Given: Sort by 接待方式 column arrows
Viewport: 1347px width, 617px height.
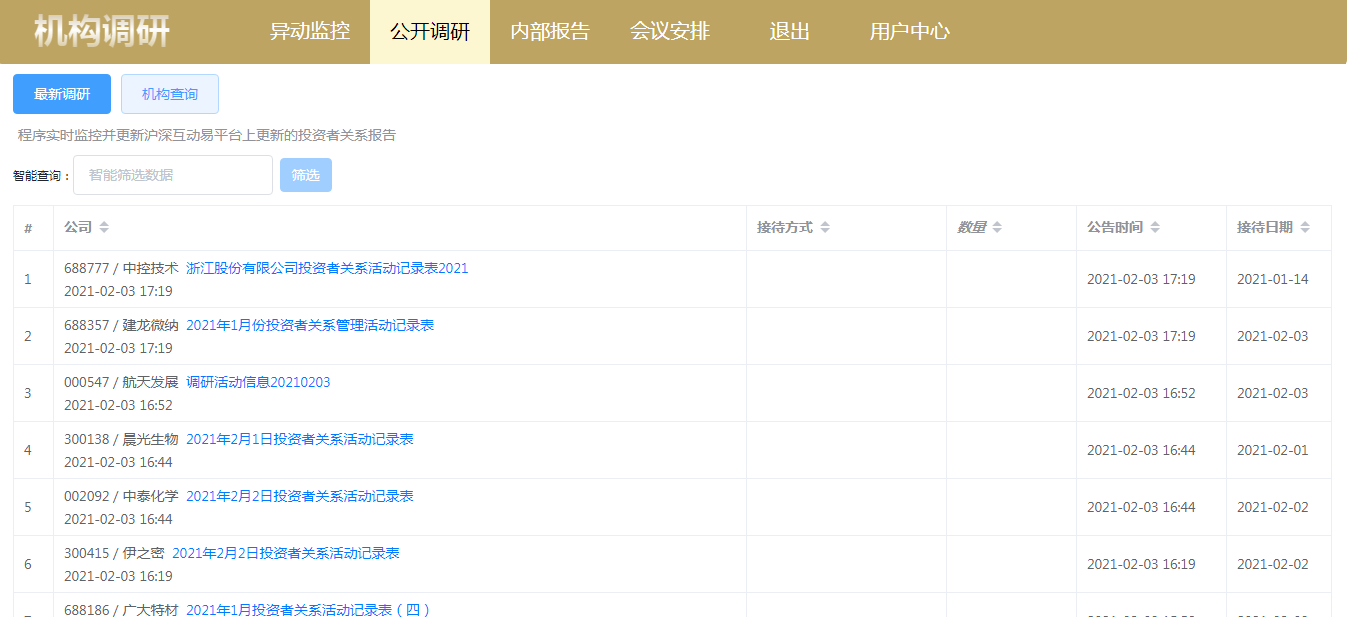Looking at the screenshot, I should [x=825, y=228].
